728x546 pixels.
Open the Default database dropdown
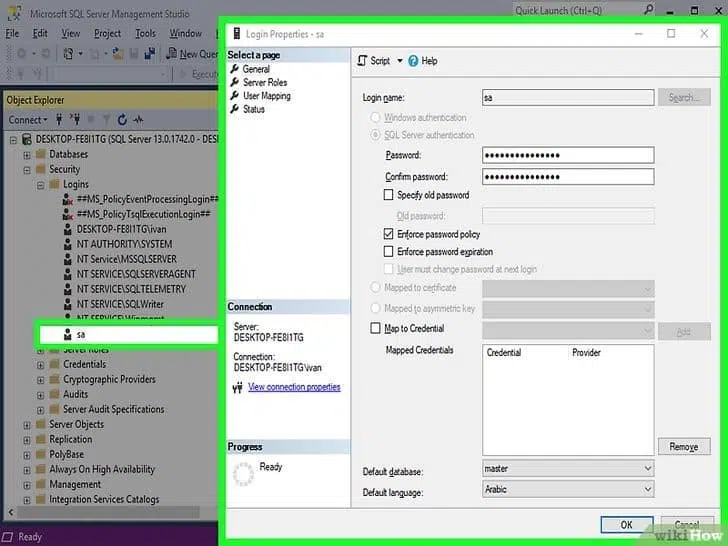(647, 468)
